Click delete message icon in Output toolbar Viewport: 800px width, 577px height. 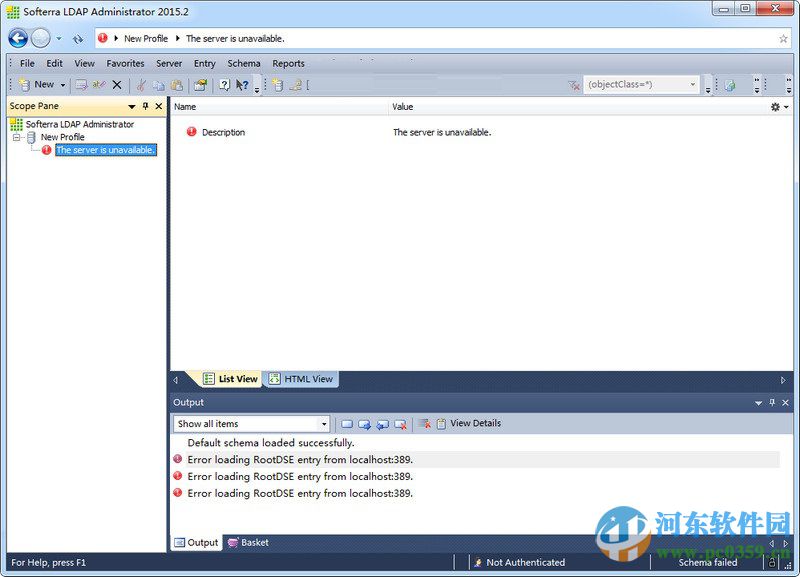click(401, 424)
